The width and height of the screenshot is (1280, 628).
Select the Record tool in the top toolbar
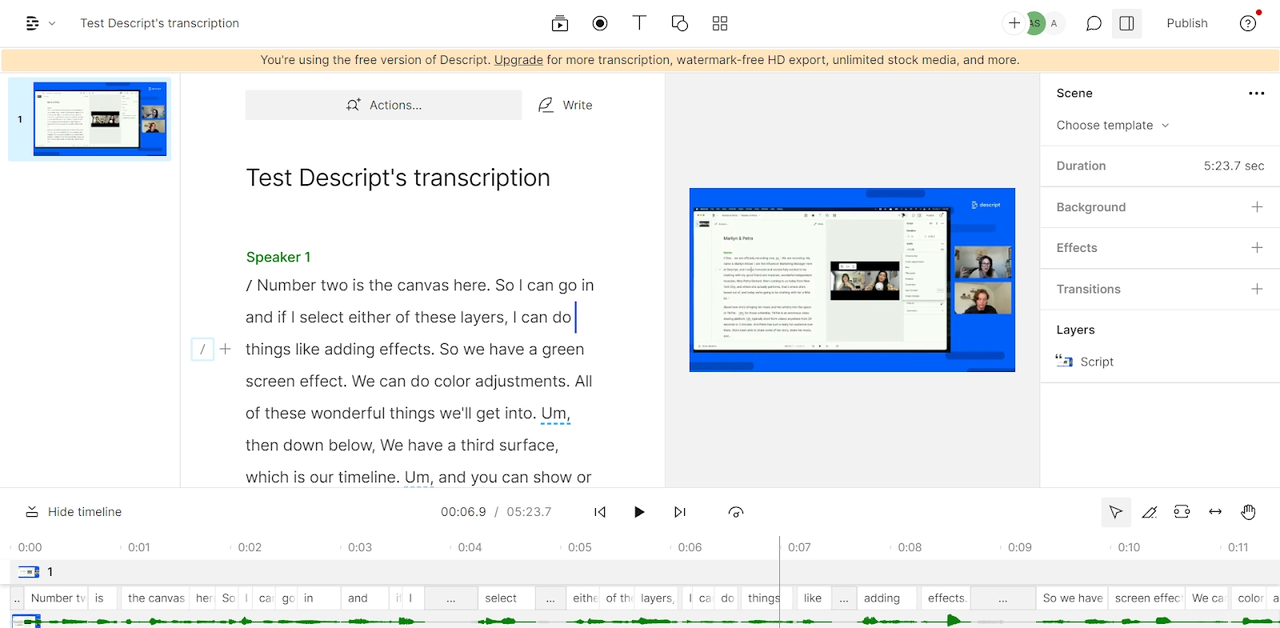(599, 23)
